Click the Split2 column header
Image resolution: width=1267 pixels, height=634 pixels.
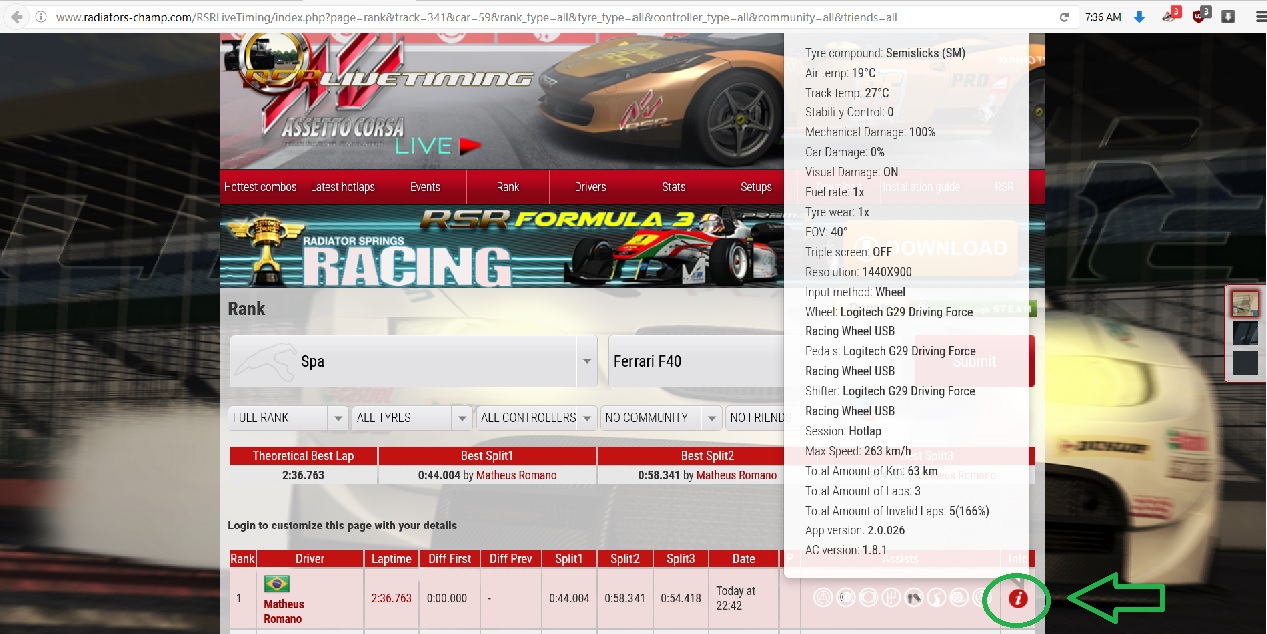point(626,558)
